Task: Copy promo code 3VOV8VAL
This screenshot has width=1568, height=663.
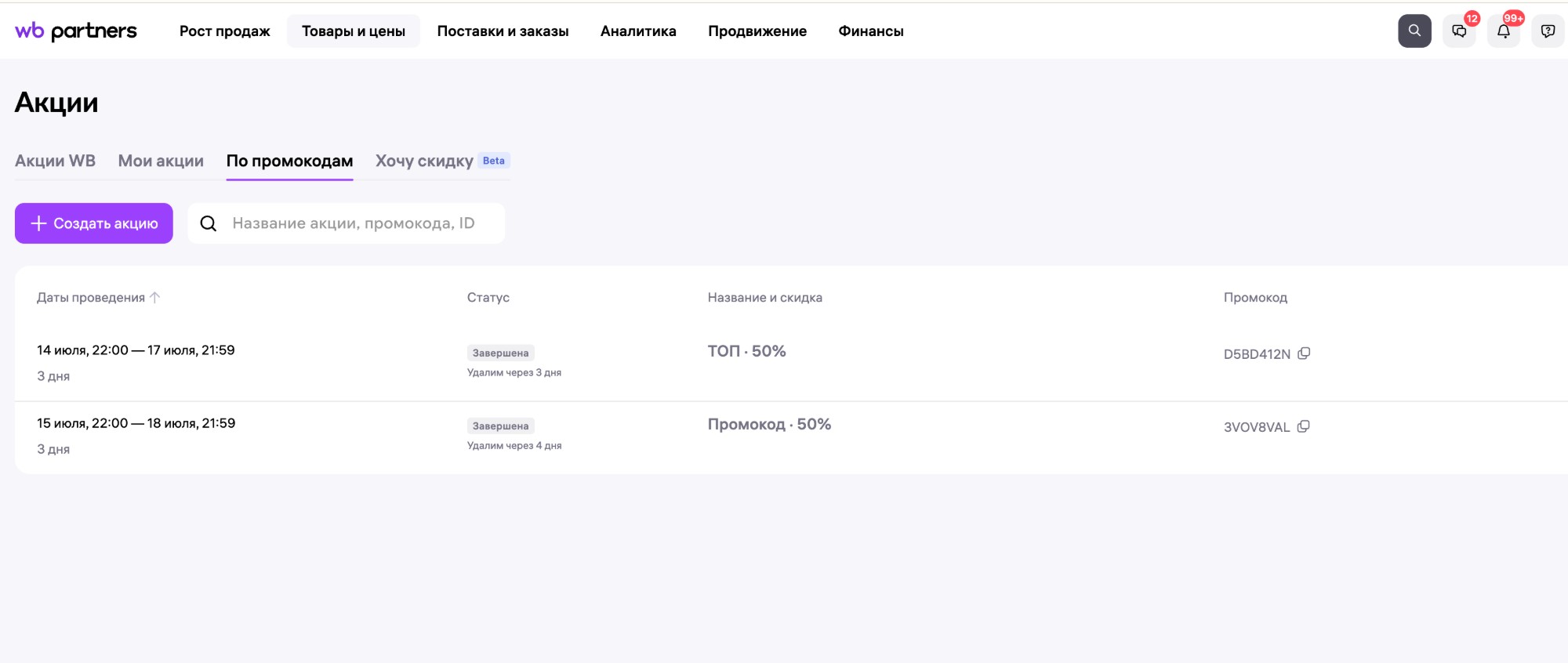Action: [x=1304, y=426]
